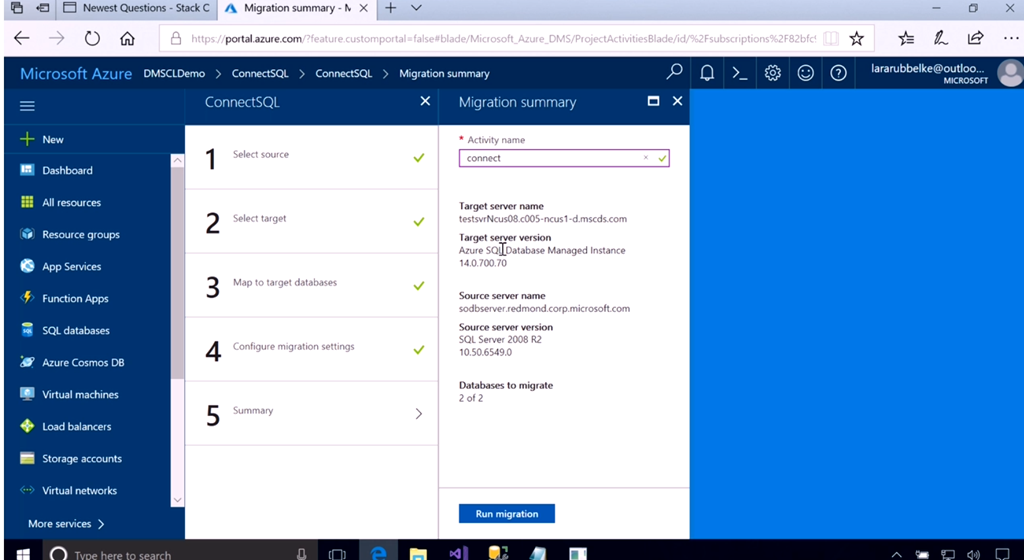Click the ConnectSQL breadcrumb after DMSCLDemo
The image size is (1024, 560).
click(x=259, y=73)
